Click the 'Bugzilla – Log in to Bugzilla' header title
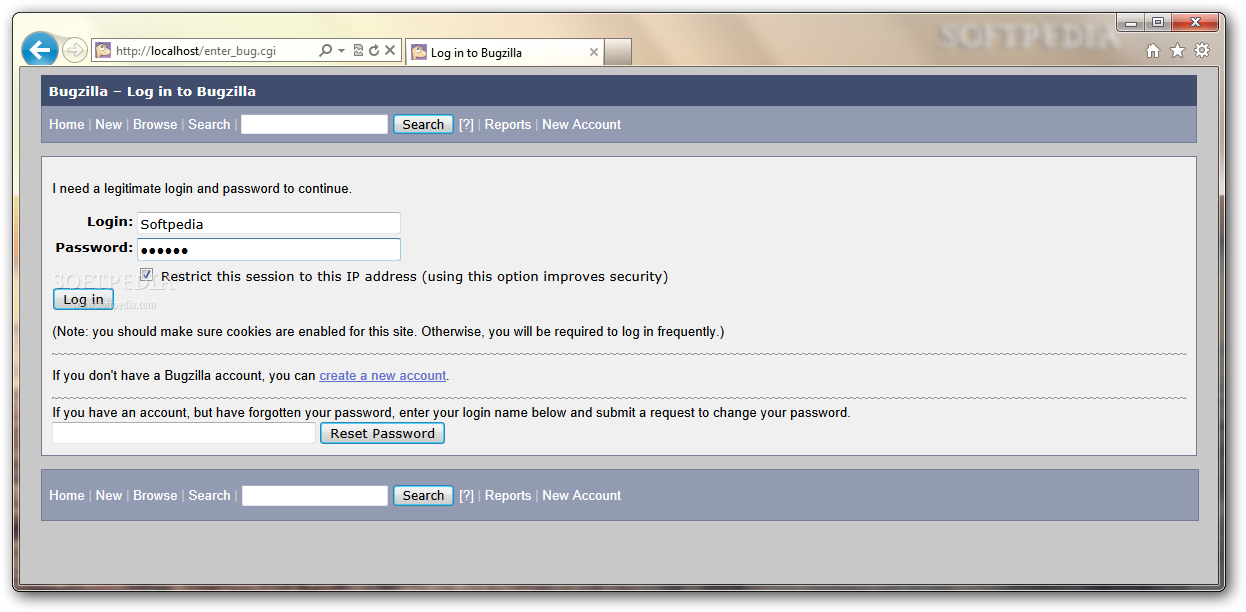 coord(152,91)
